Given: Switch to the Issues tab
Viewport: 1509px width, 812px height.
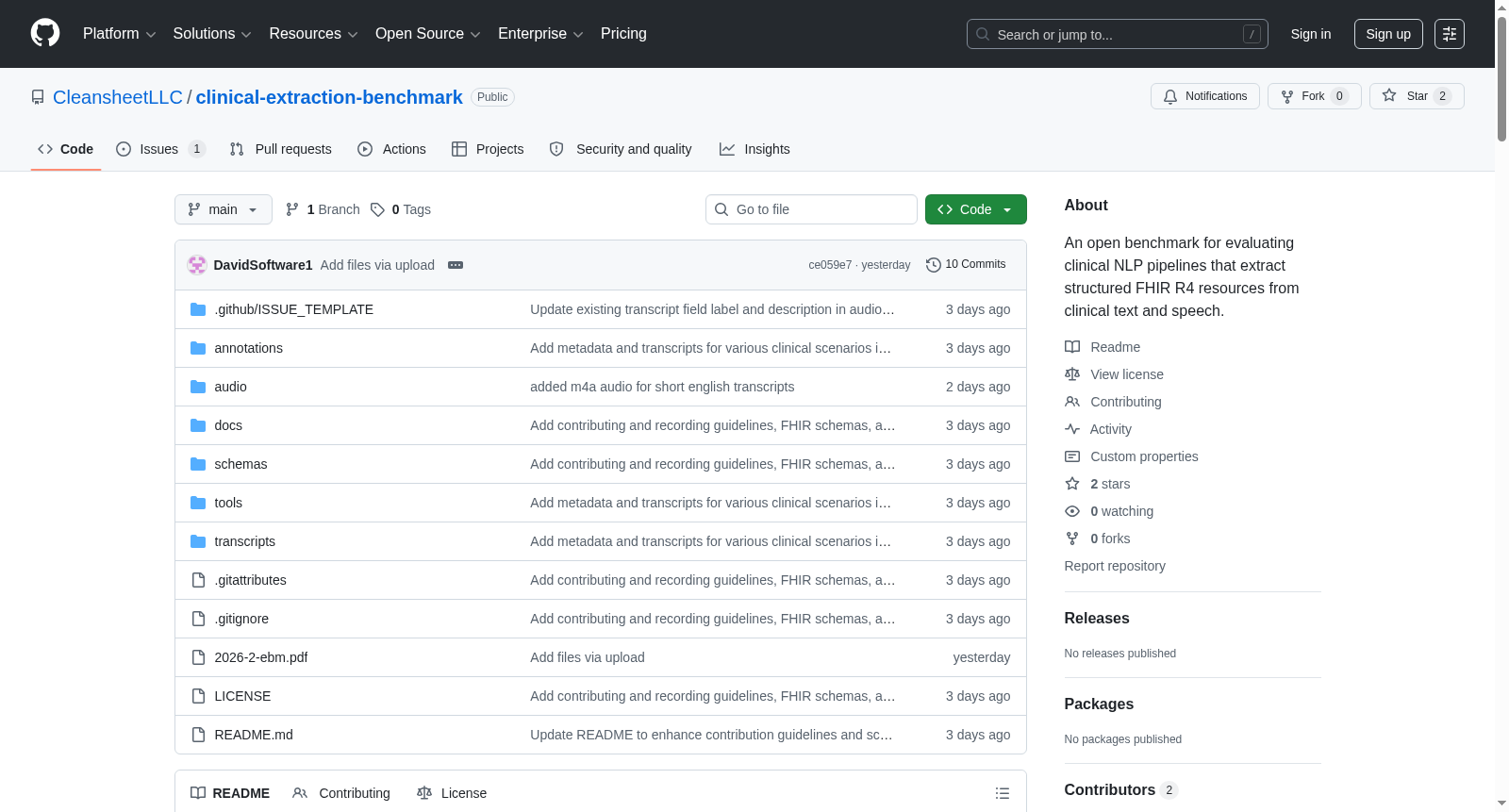Looking at the screenshot, I should 160,149.
